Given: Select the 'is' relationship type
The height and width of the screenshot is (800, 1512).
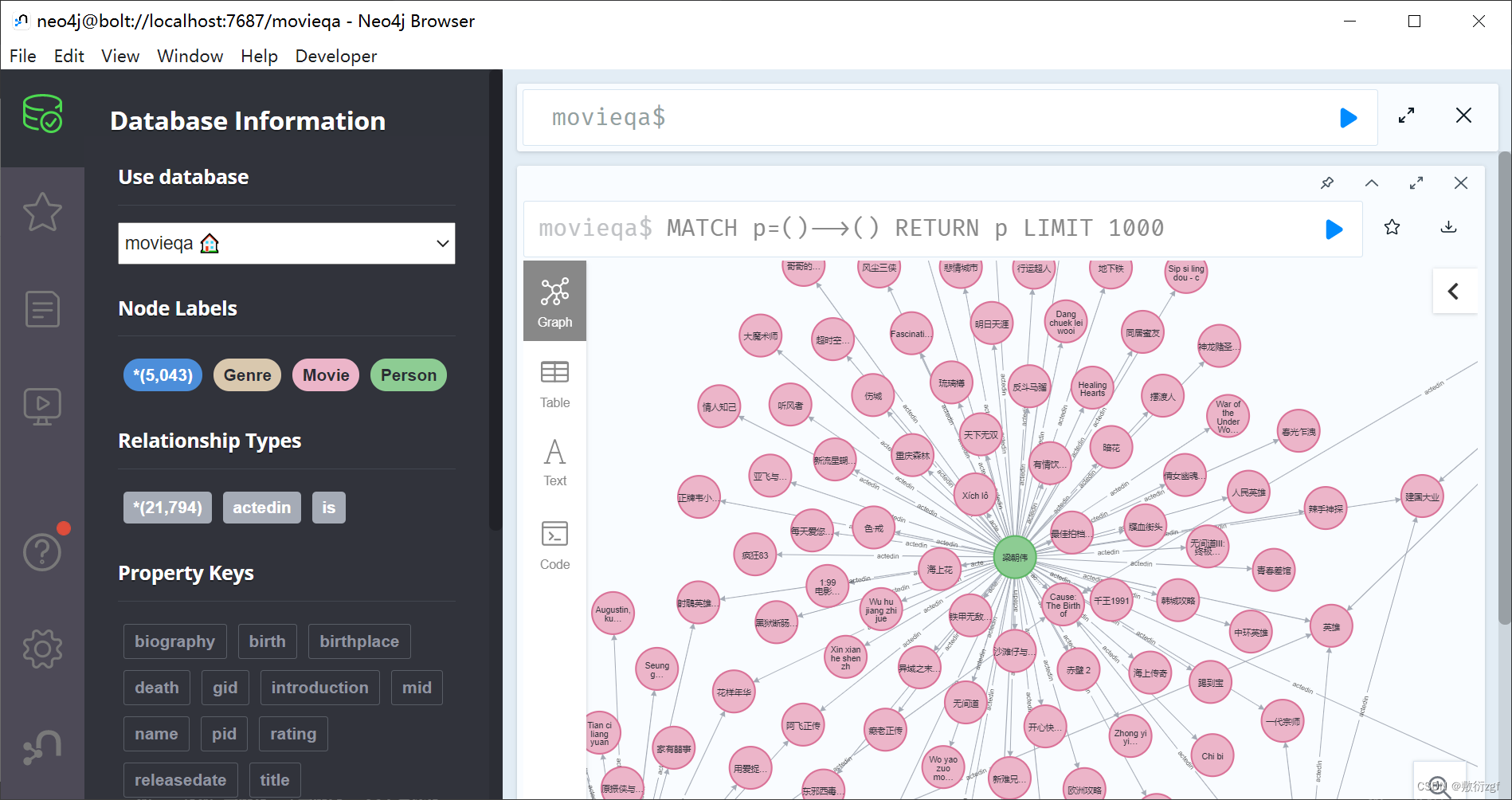Looking at the screenshot, I should click(x=329, y=508).
